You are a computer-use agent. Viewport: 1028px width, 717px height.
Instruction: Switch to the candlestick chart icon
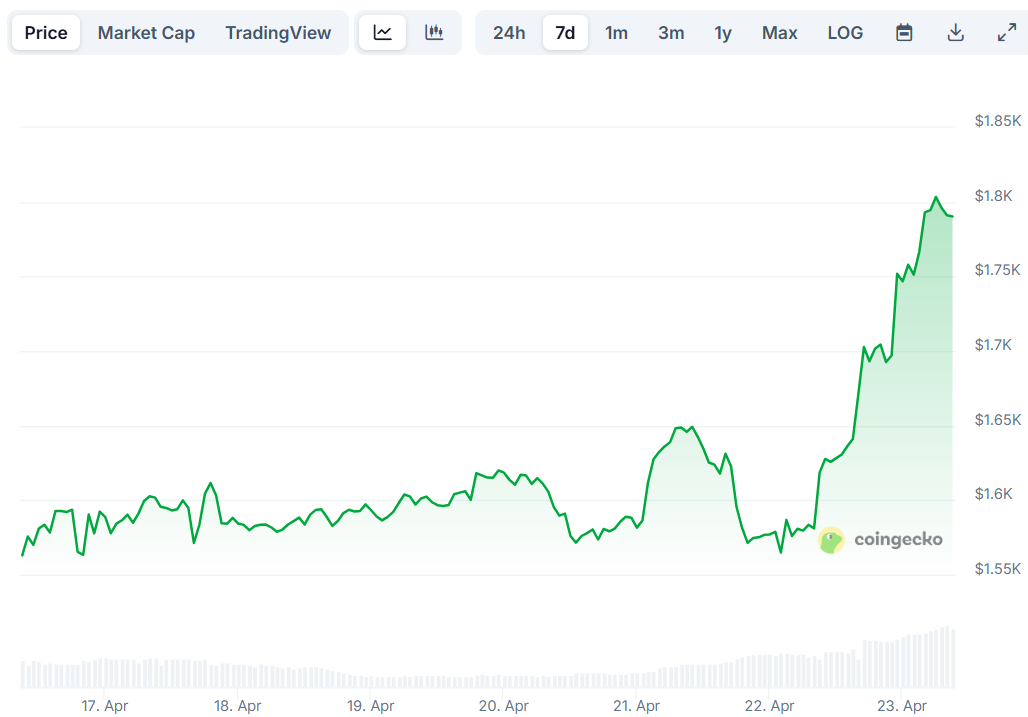point(434,32)
